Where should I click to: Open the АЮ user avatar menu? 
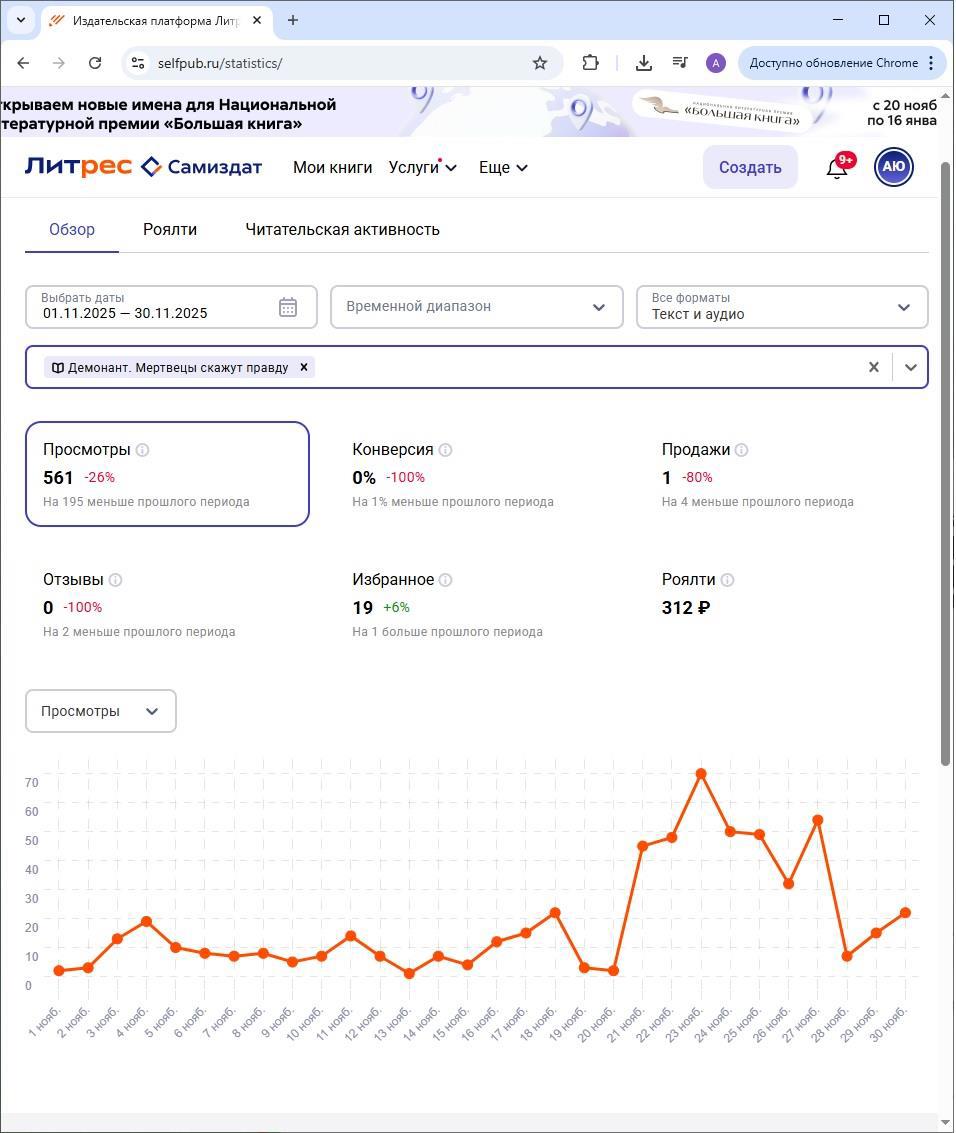(x=893, y=167)
